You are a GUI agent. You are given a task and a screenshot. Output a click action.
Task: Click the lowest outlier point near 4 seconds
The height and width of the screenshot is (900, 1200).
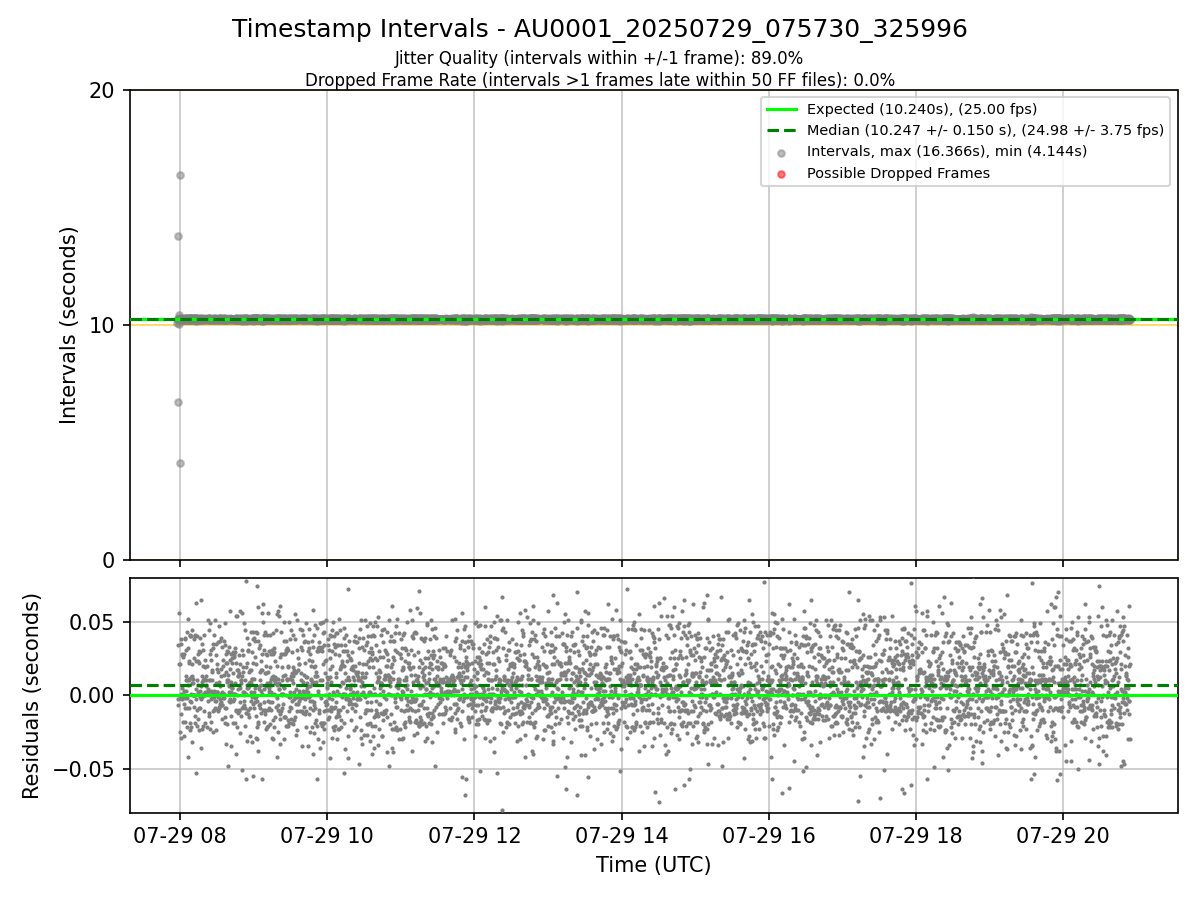tap(180, 463)
